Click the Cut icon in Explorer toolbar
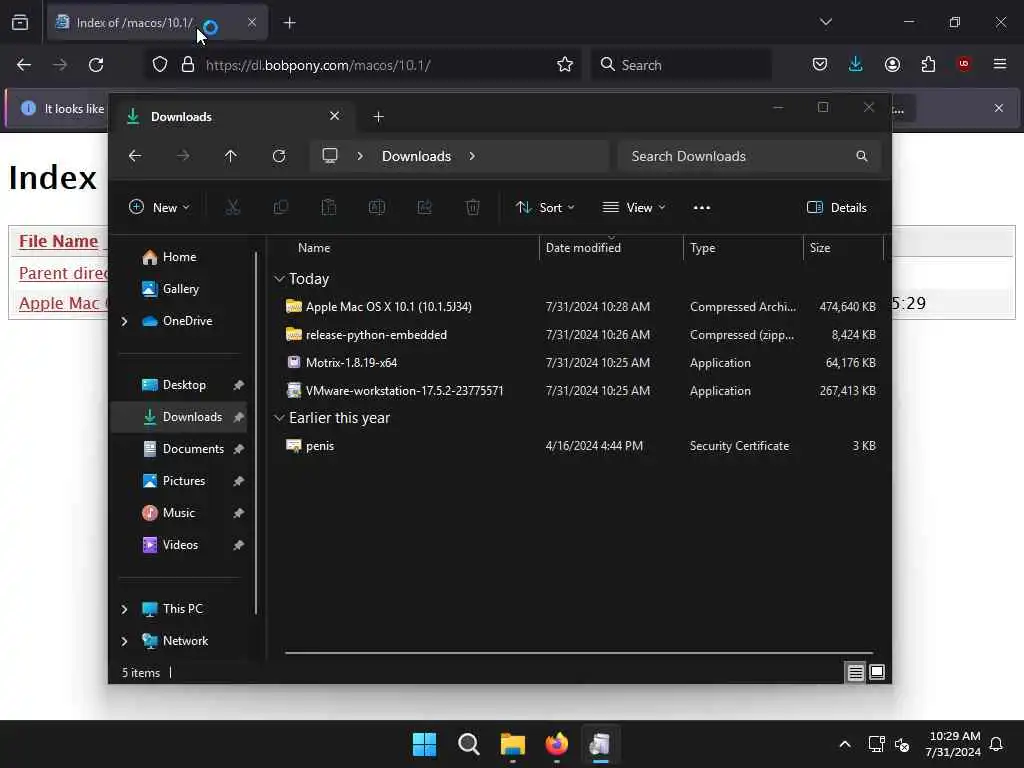Viewport: 1024px width, 768px height. click(232, 208)
